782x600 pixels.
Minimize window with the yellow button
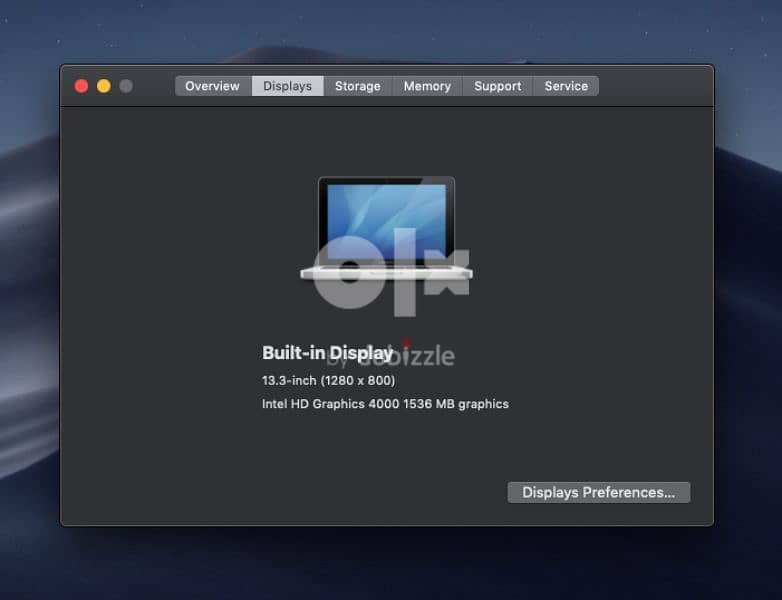tap(104, 86)
